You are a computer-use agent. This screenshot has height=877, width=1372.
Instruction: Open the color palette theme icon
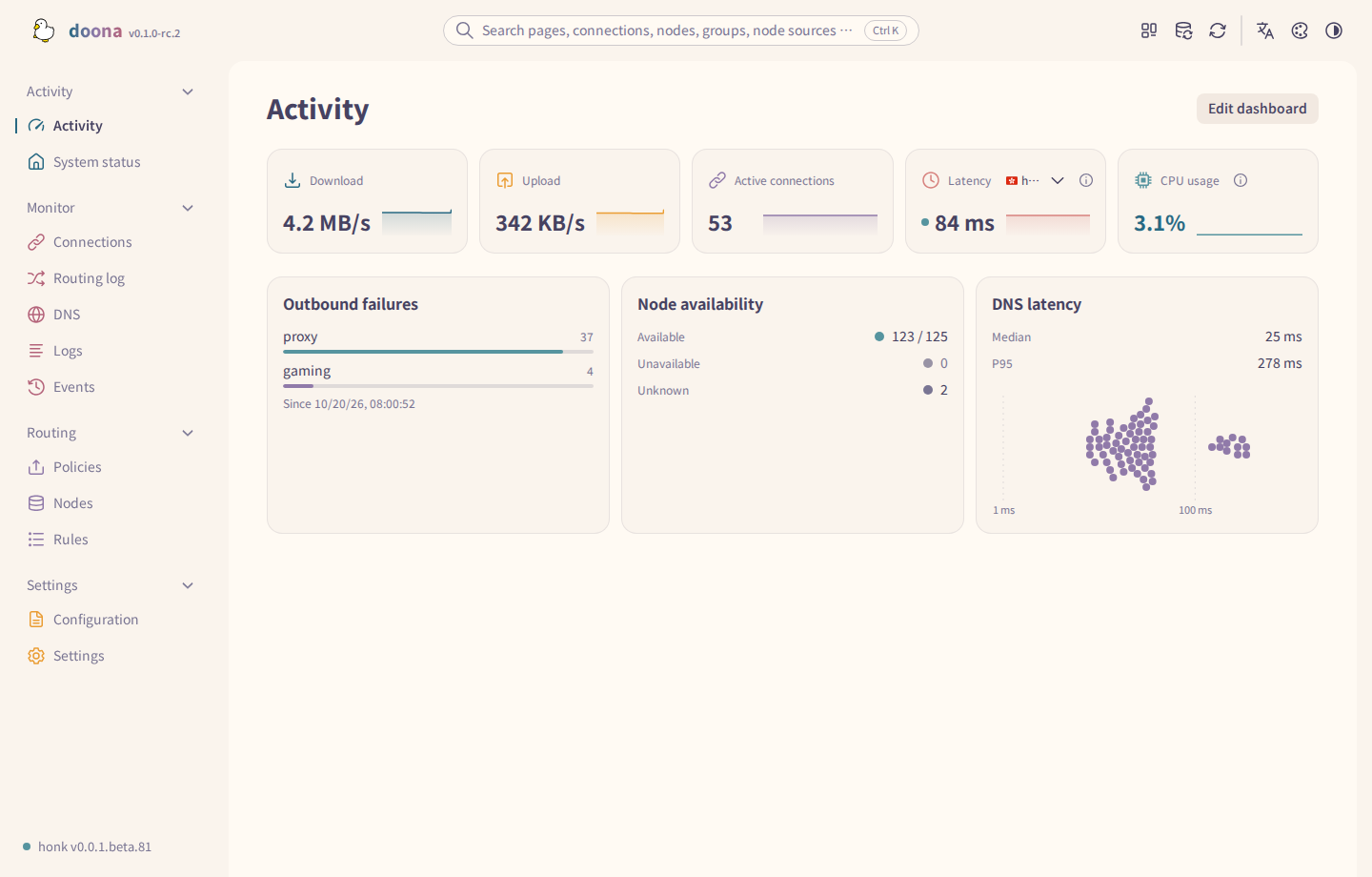[x=1300, y=31]
